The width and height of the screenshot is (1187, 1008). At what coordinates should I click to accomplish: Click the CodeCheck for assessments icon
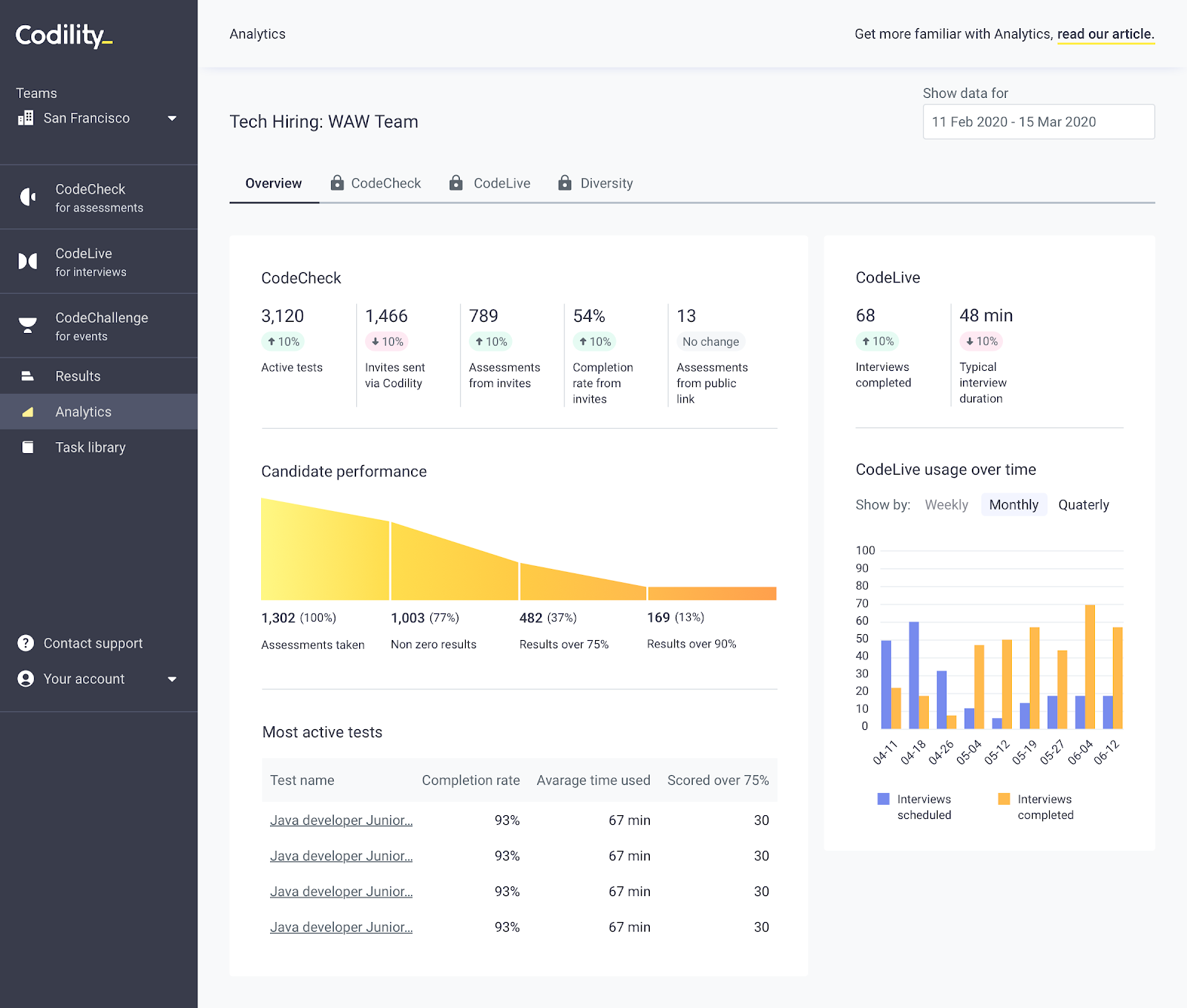pos(27,197)
